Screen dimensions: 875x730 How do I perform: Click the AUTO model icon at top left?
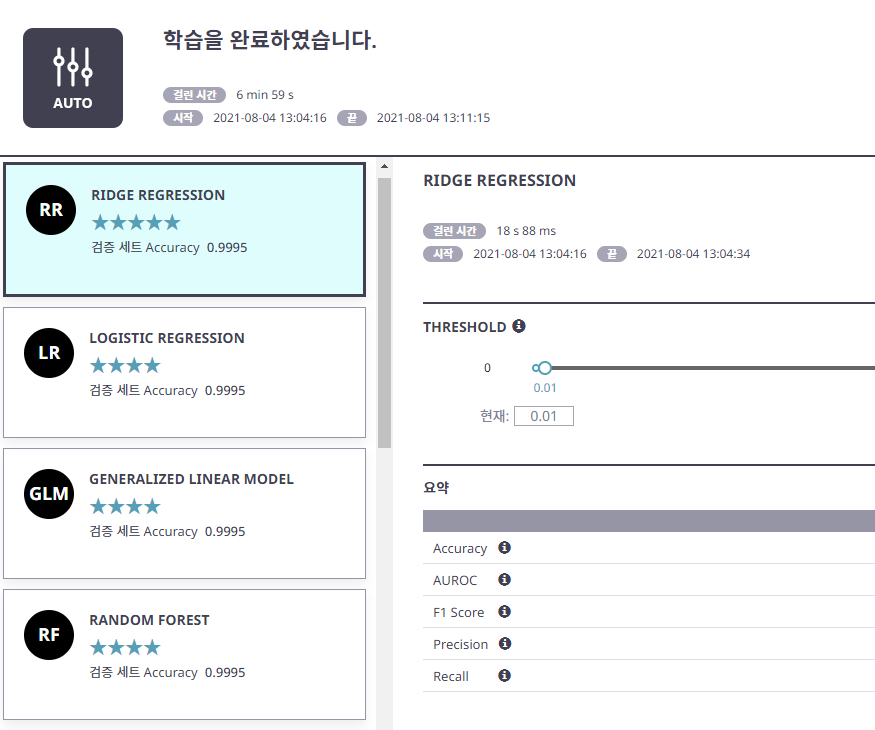tap(72, 77)
